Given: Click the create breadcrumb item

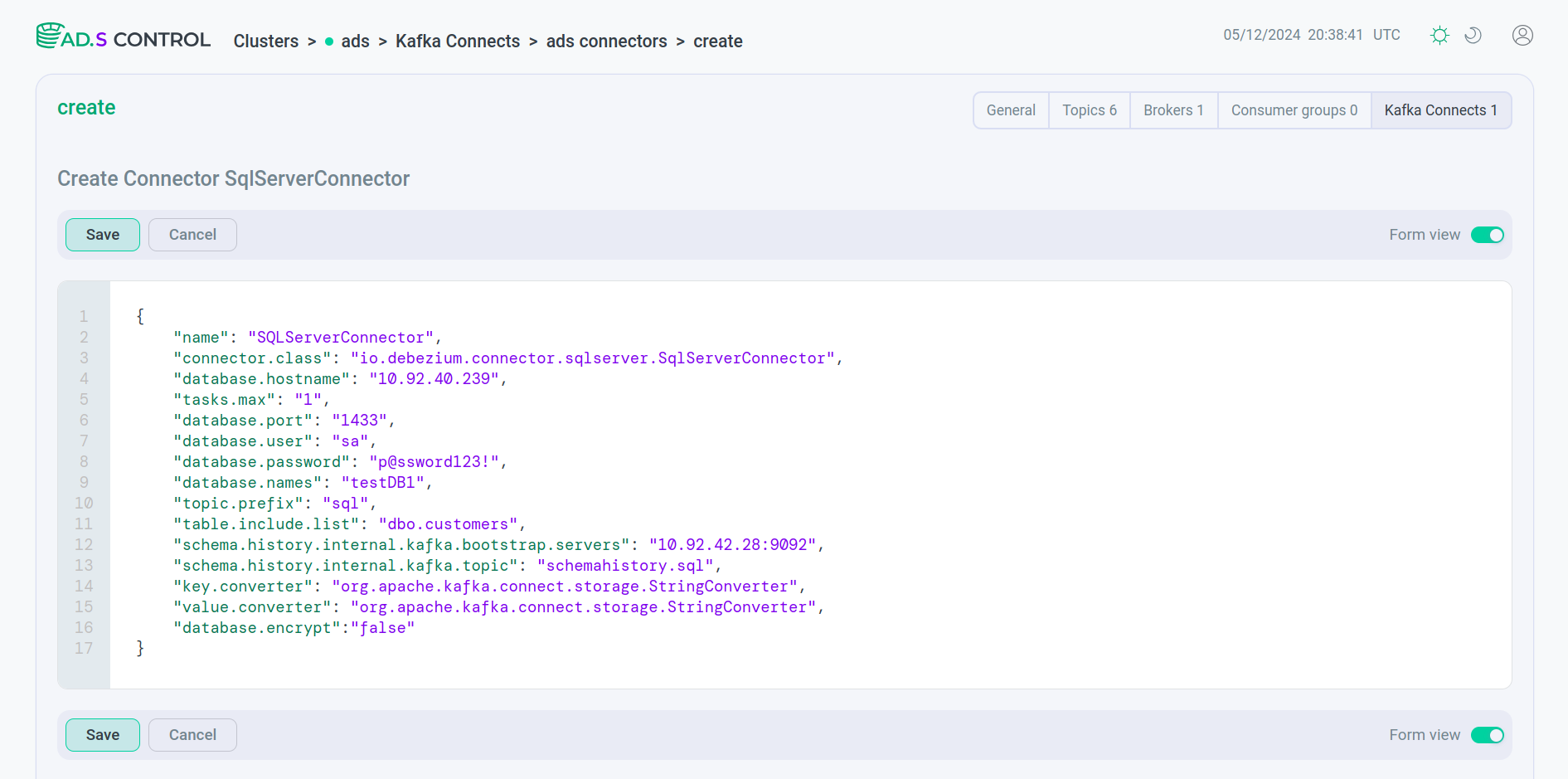Looking at the screenshot, I should click(x=718, y=41).
